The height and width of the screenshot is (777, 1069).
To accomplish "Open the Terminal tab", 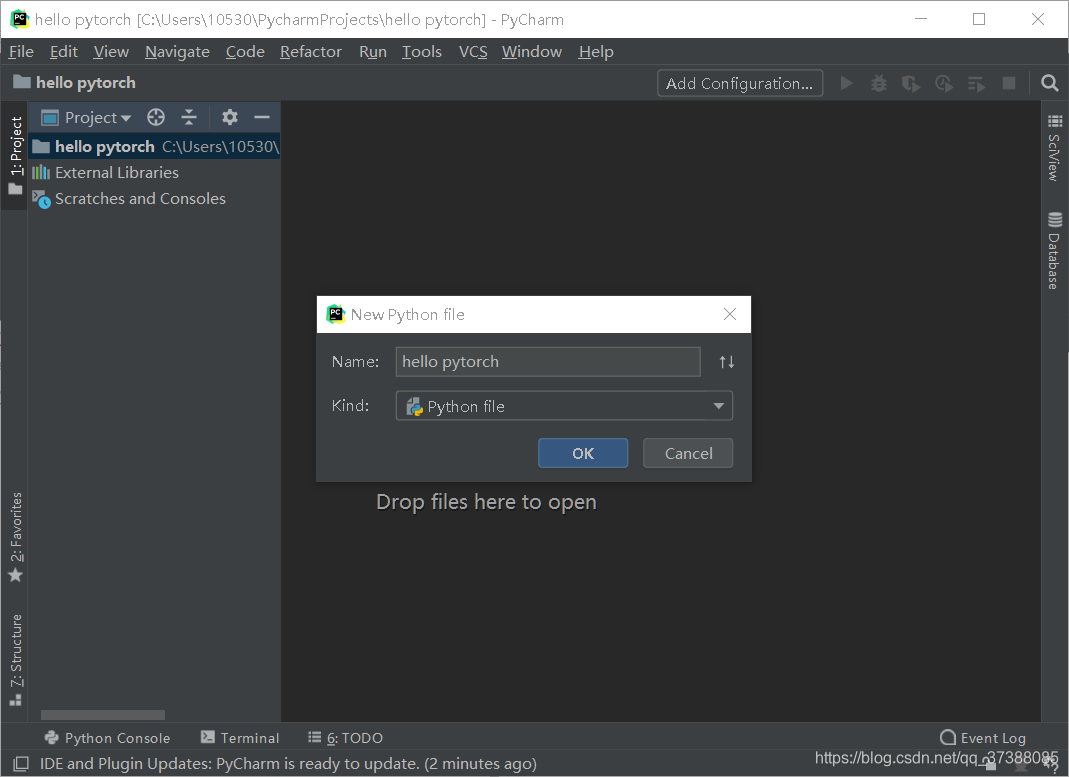I will pyautogui.click(x=240, y=737).
